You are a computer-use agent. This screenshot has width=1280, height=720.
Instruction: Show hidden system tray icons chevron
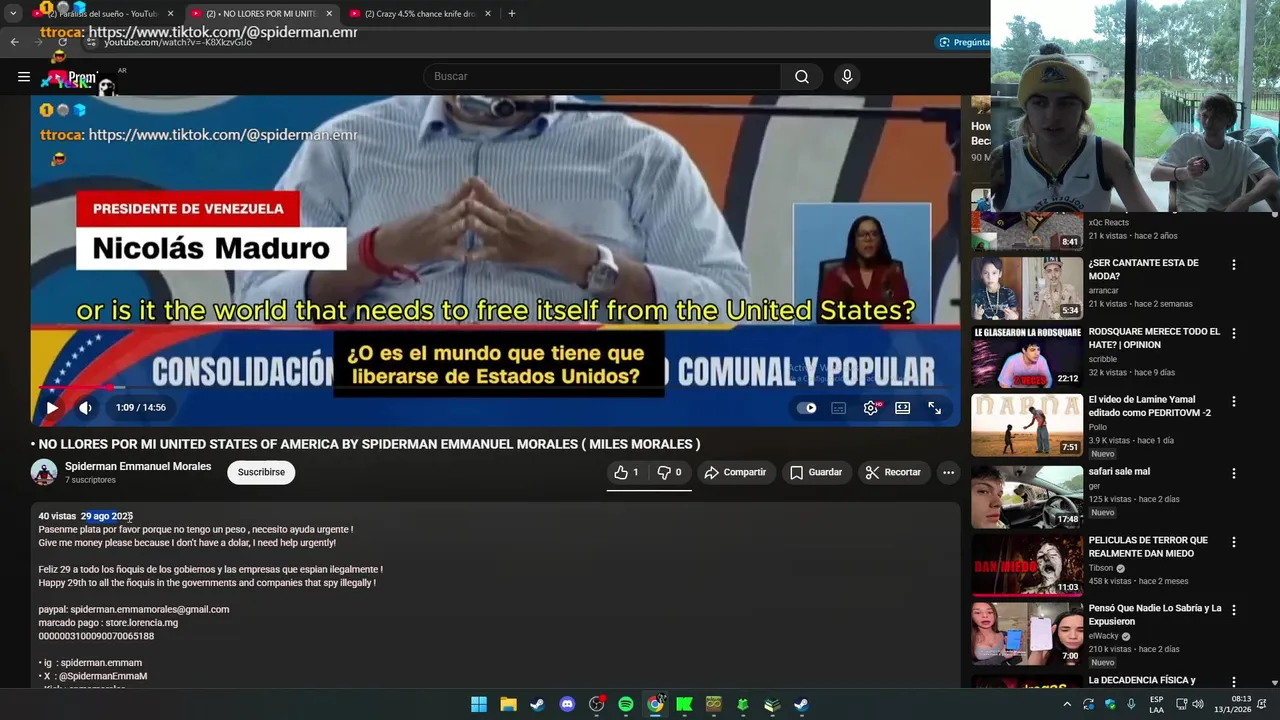point(1067,704)
